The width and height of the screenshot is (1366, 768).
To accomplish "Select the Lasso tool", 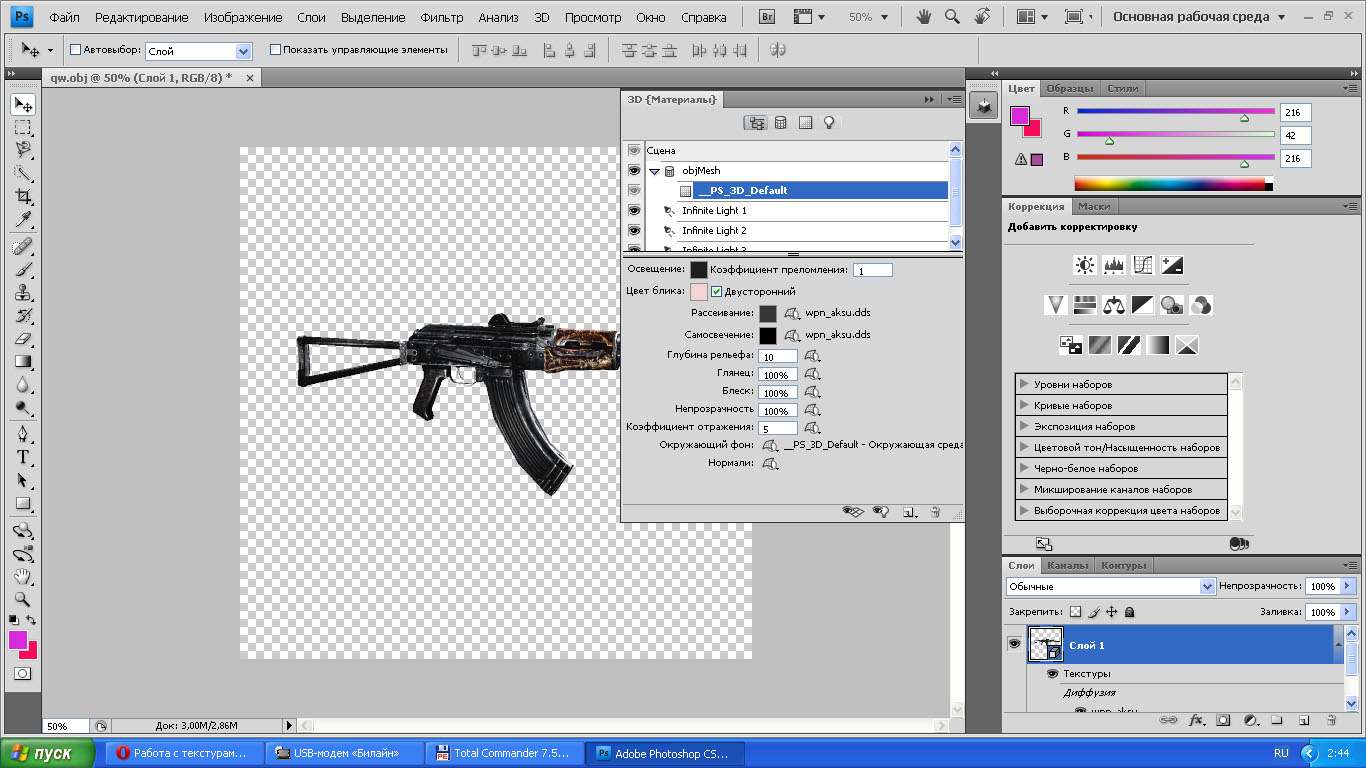I will point(23,150).
